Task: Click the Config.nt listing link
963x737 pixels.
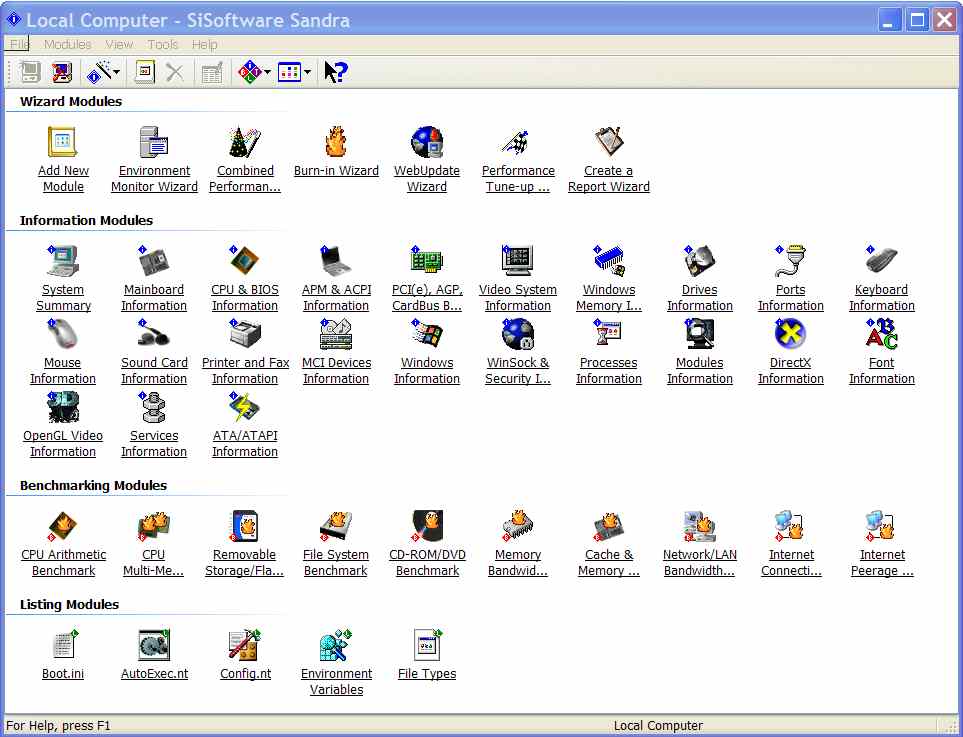Action: tap(245, 674)
